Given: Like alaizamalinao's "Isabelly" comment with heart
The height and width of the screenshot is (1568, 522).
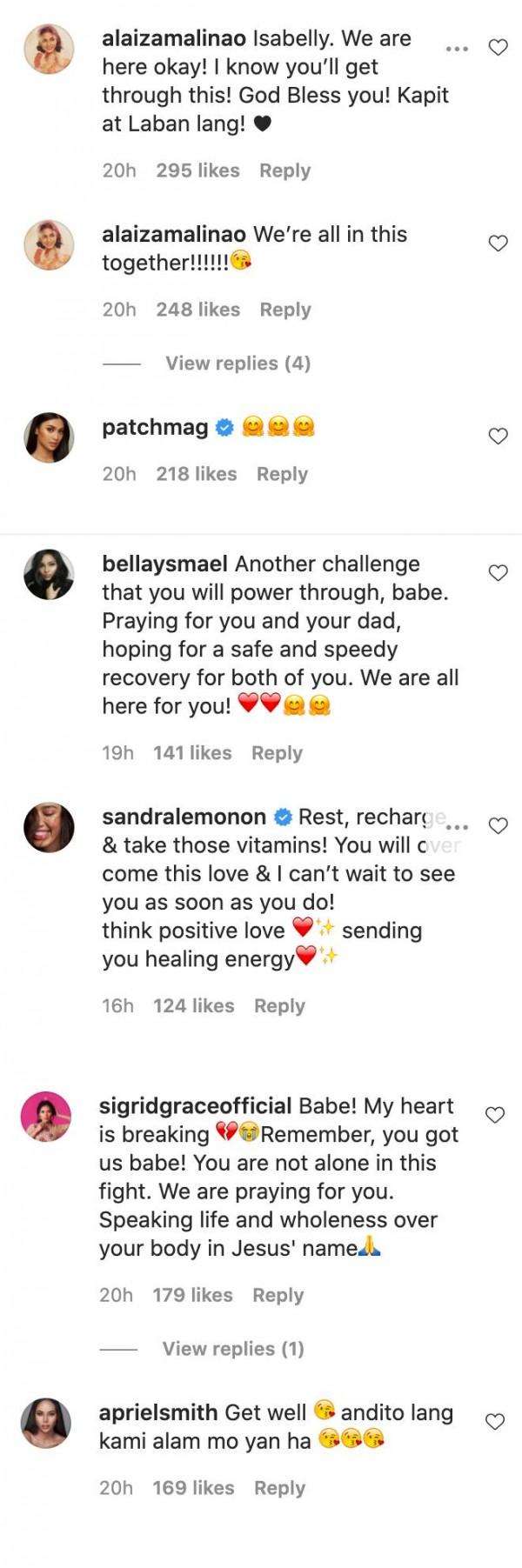Looking at the screenshot, I should [x=499, y=48].
